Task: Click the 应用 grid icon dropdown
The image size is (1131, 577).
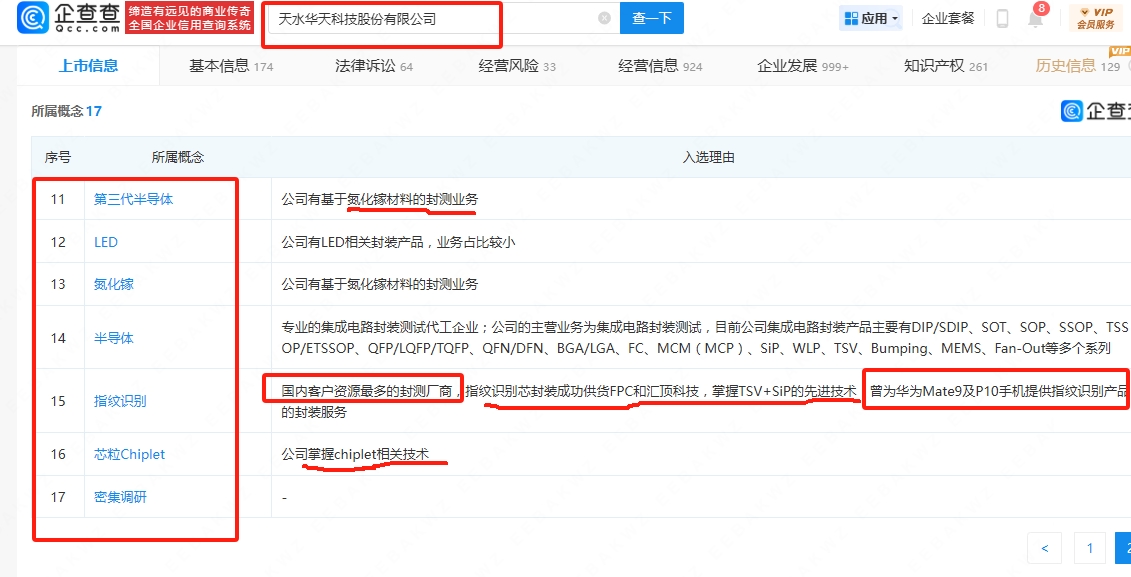Action: tap(871, 18)
